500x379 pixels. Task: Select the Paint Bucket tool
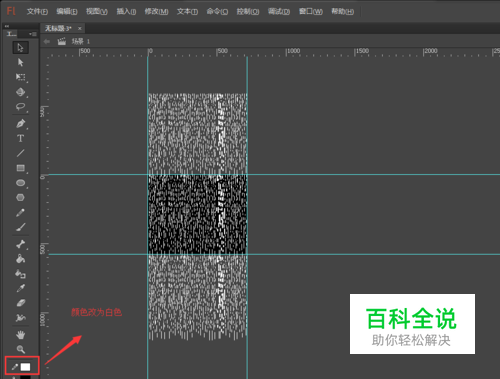pos(20,259)
